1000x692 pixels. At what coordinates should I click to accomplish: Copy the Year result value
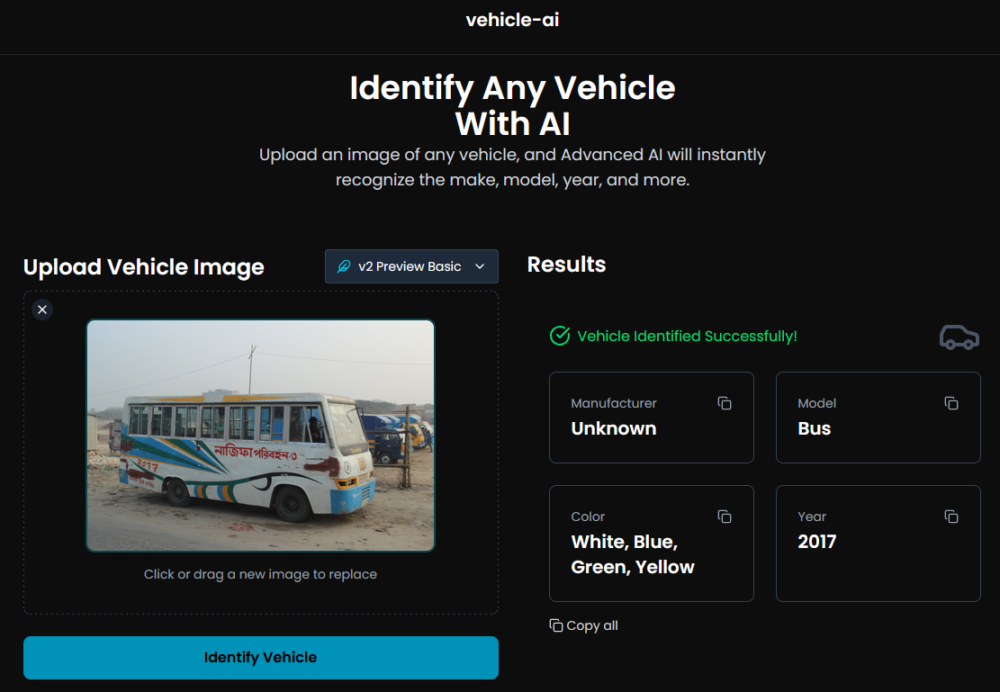pyautogui.click(x=952, y=516)
